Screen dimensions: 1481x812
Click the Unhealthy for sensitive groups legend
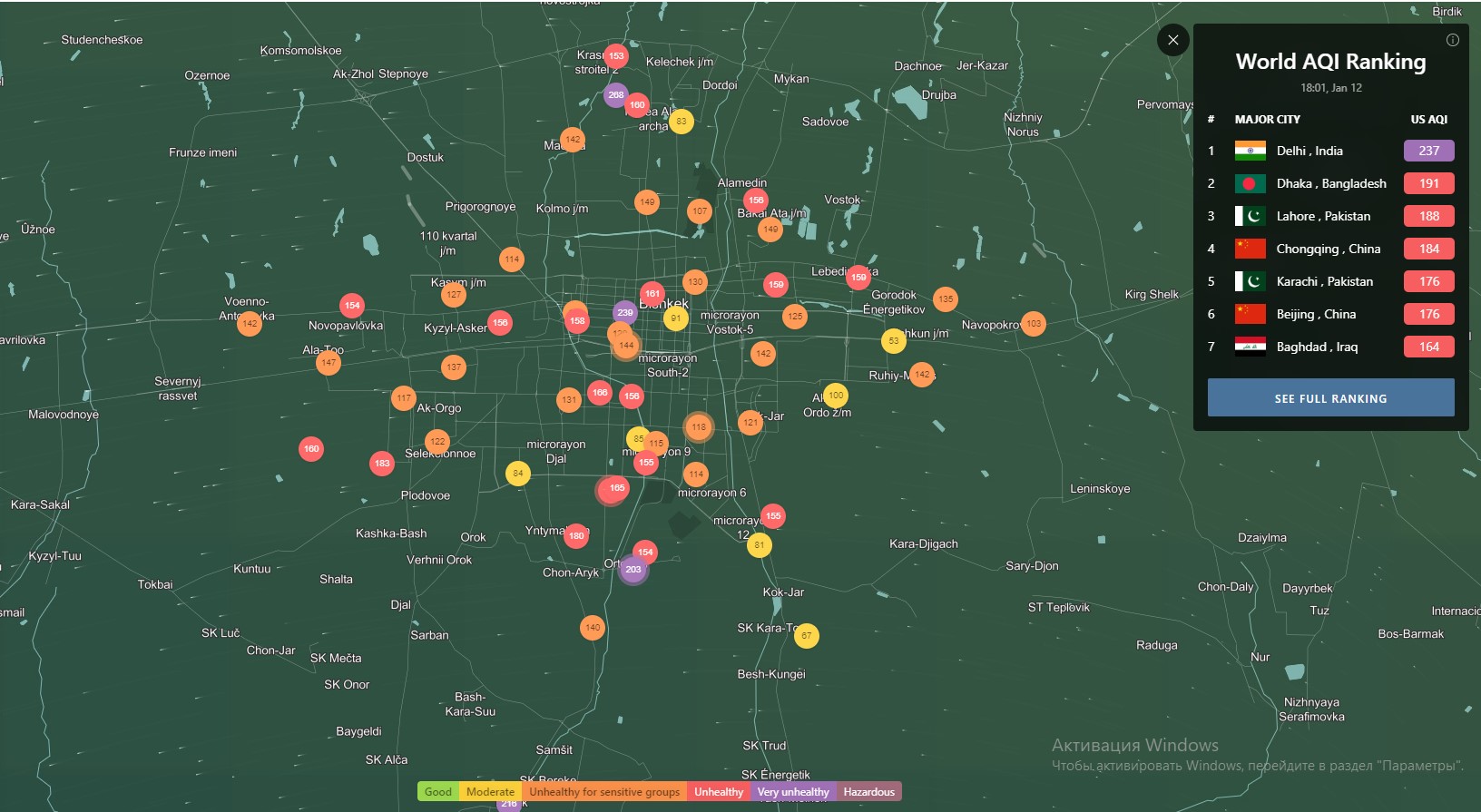604,792
